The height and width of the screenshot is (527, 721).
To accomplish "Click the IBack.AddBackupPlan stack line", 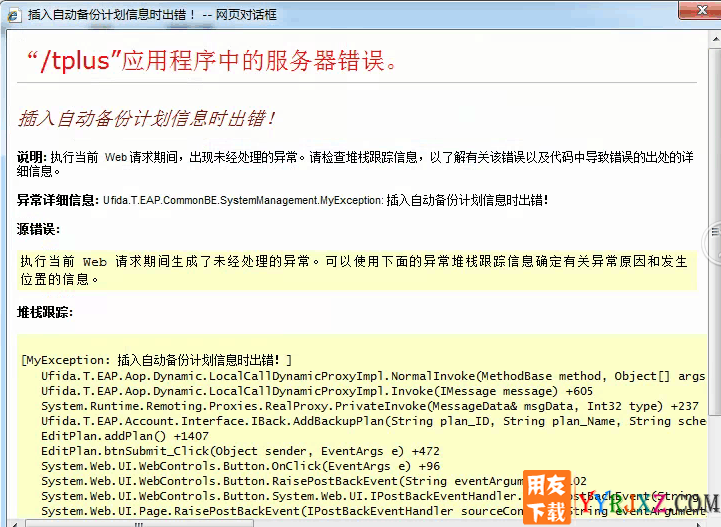I will pyautogui.click(x=373, y=421).
